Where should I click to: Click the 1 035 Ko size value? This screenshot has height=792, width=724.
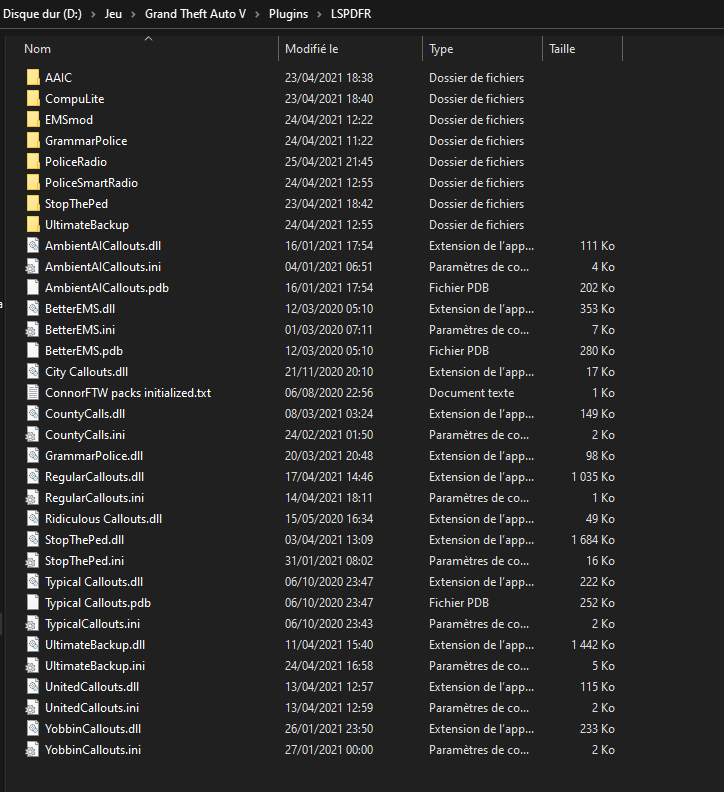(593, 477)
